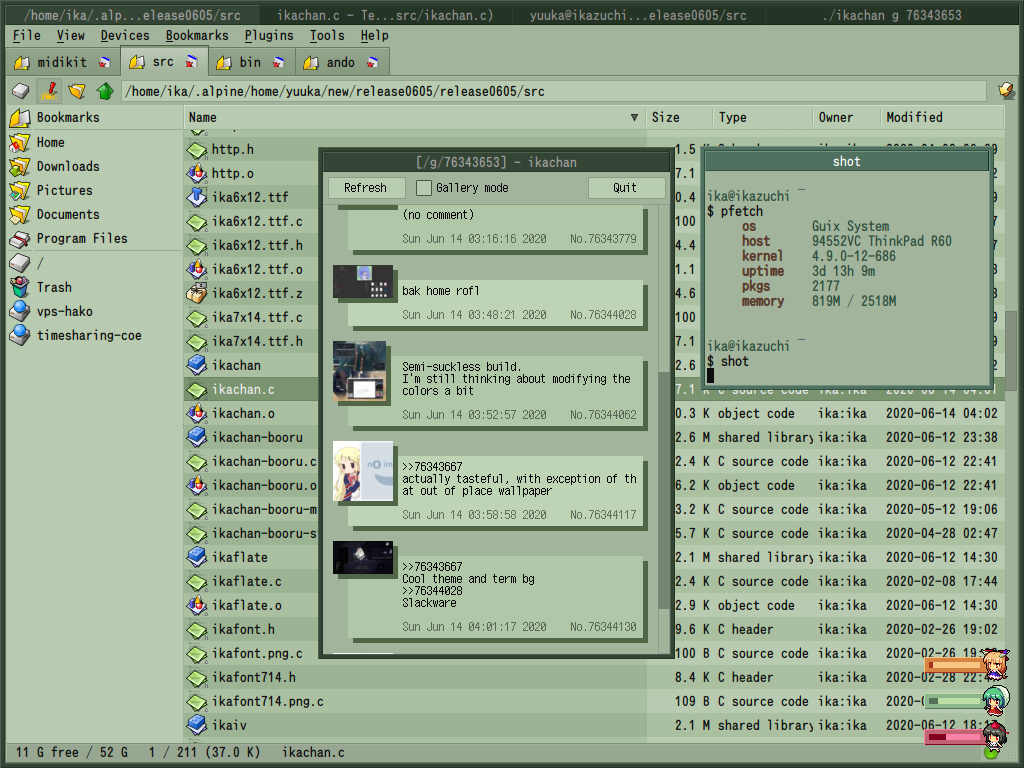Click Refresh in the ikachan window

366,188
